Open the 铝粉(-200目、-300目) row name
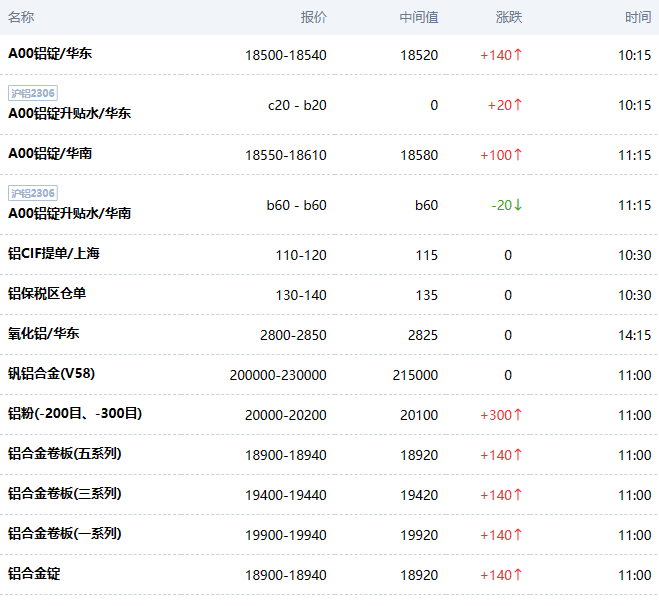This screenshot has width=659, height=606. 75,413
